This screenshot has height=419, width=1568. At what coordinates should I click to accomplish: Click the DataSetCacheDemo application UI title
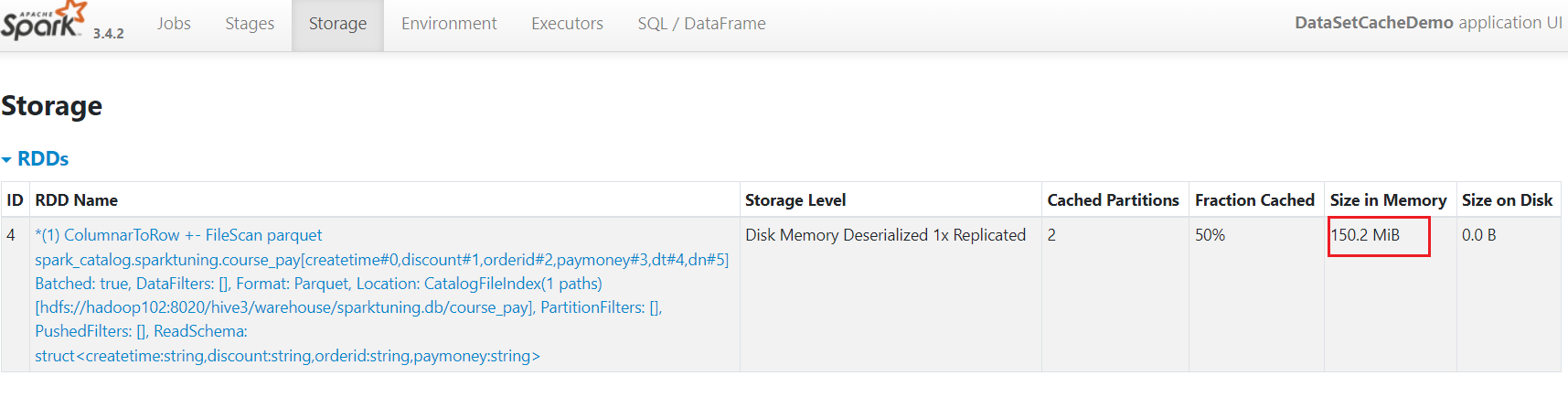(x=1428, y=23)
